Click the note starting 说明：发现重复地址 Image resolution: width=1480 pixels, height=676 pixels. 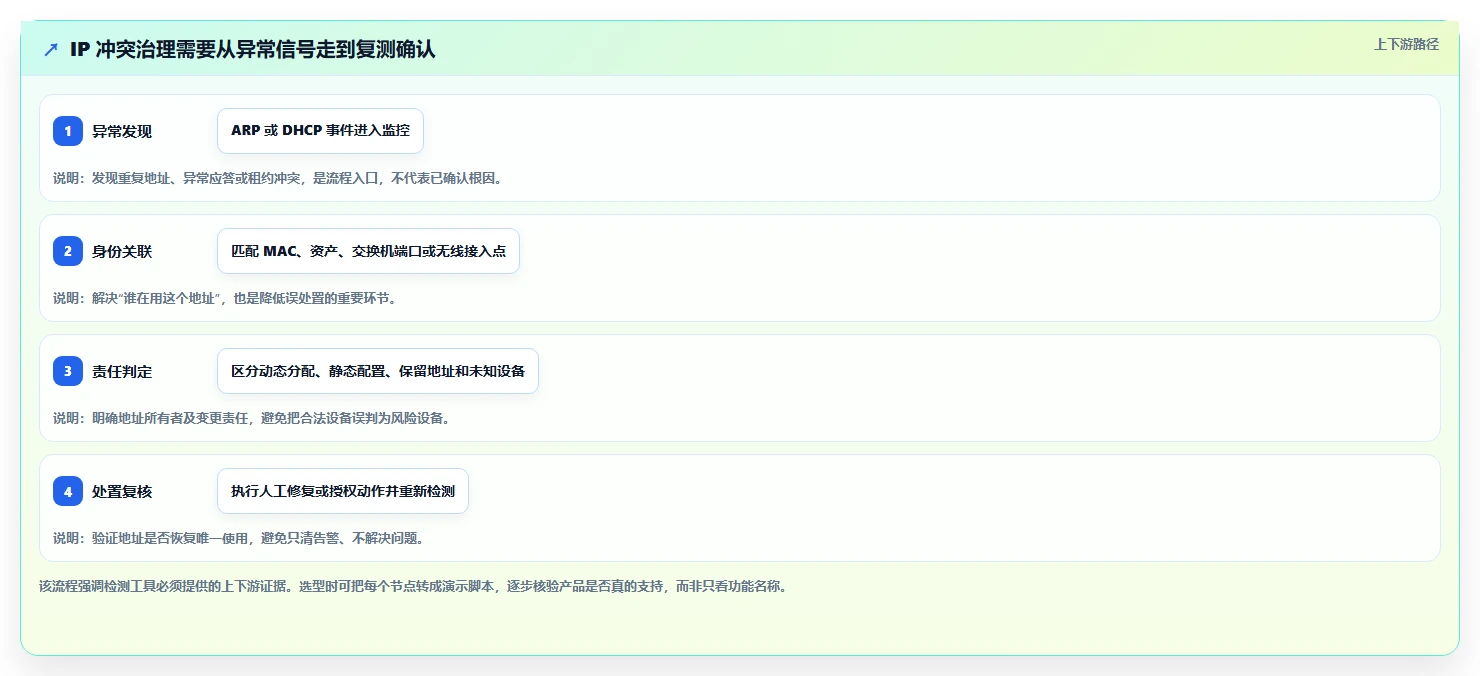pos(277,178)
